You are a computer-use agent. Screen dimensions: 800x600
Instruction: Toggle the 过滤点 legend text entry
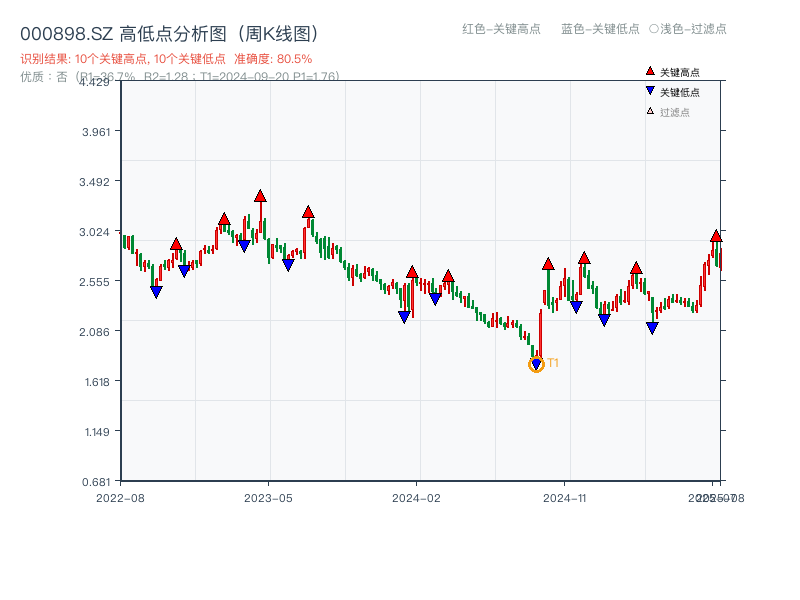tap(675, 112)
